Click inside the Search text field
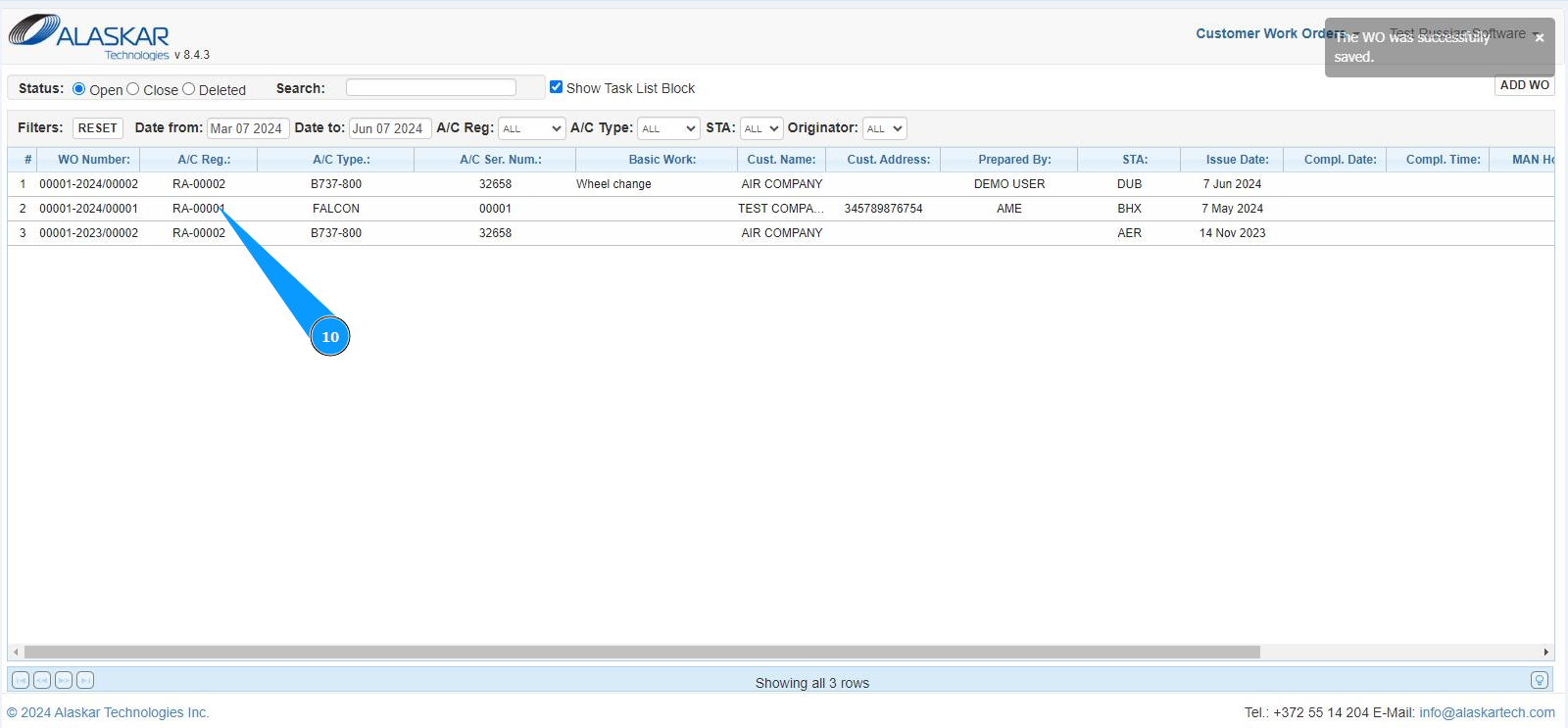Screen dimensions: 1568x728 tap(431, 88)
